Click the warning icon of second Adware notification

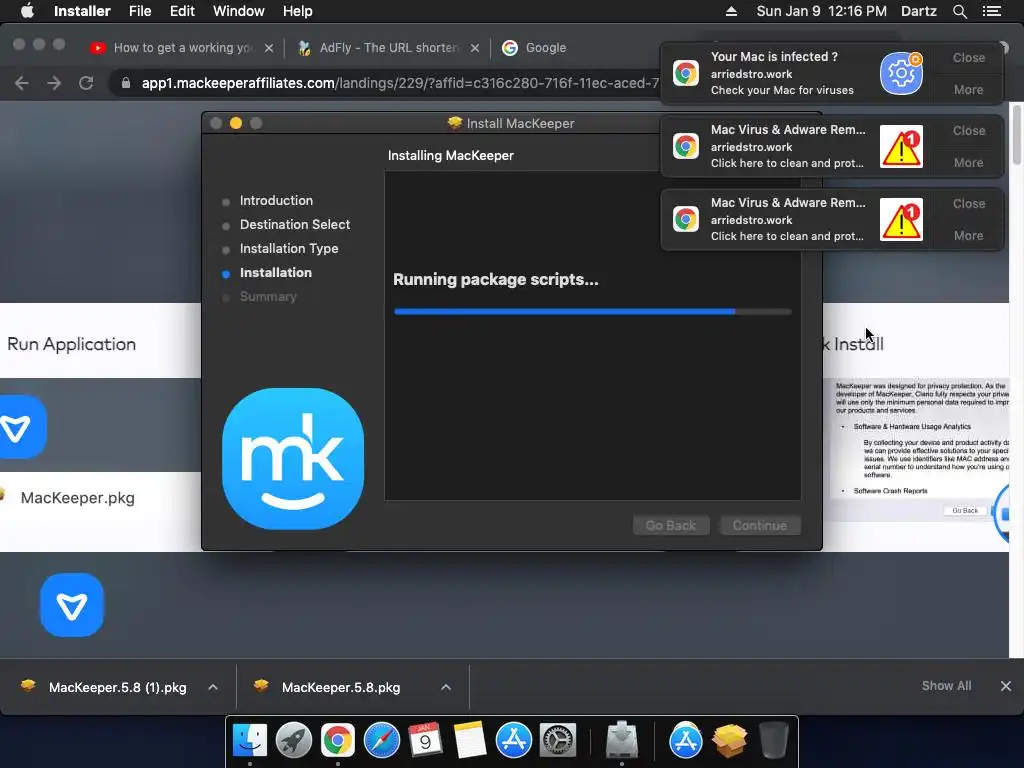(x=901, y=219)
